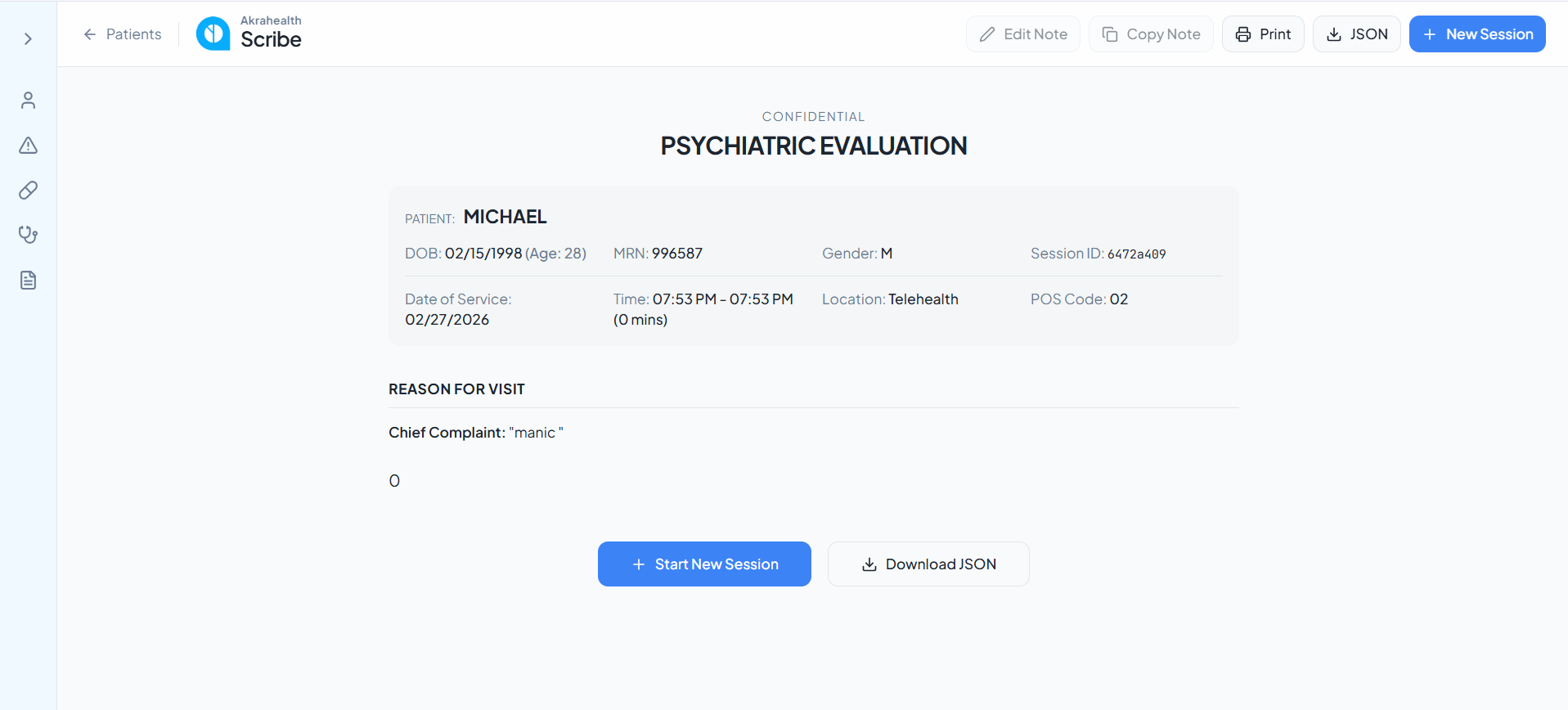Click the Copy Note button

pyautogui.click(x=1151, y=34)
